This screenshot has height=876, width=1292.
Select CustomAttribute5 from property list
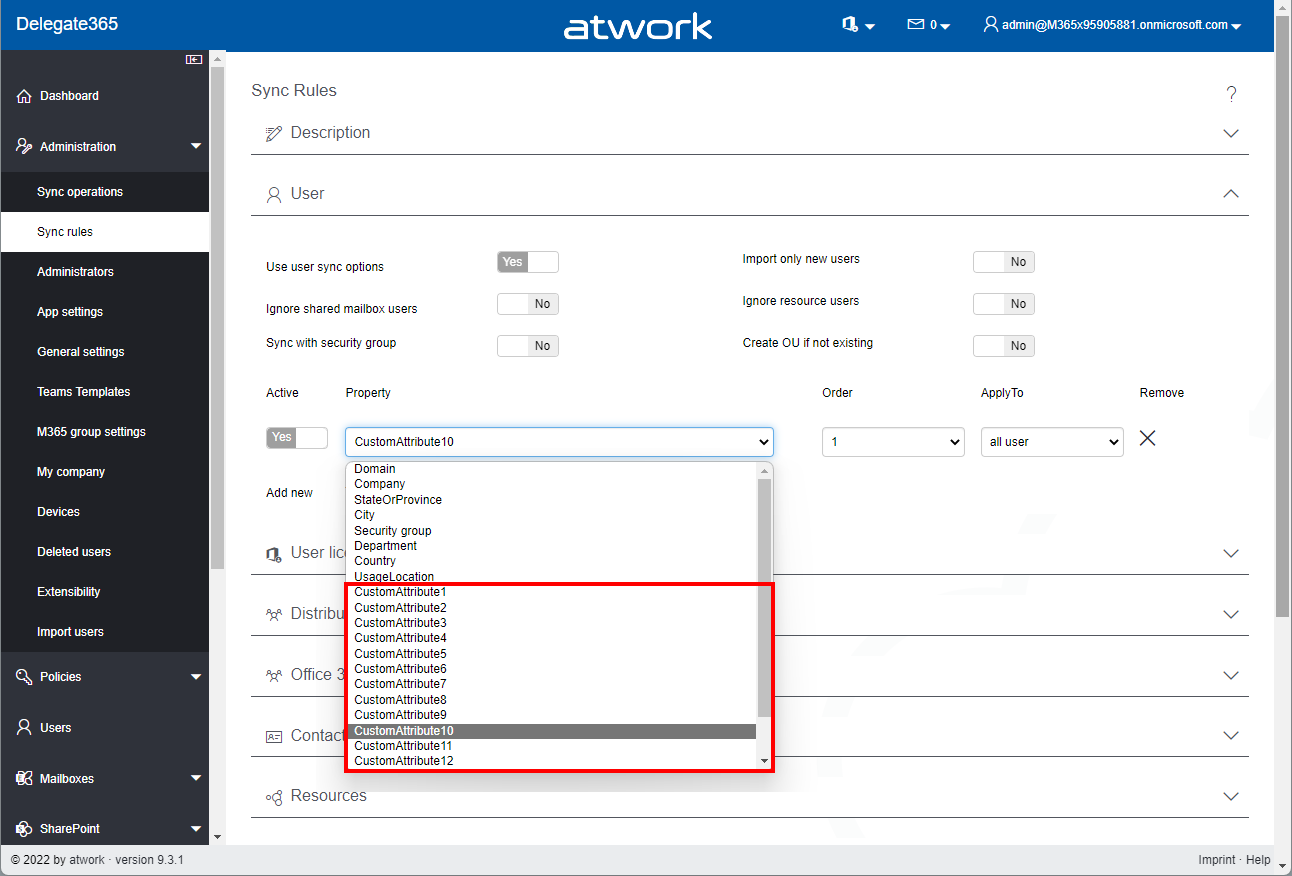click(x=400, y=654)
